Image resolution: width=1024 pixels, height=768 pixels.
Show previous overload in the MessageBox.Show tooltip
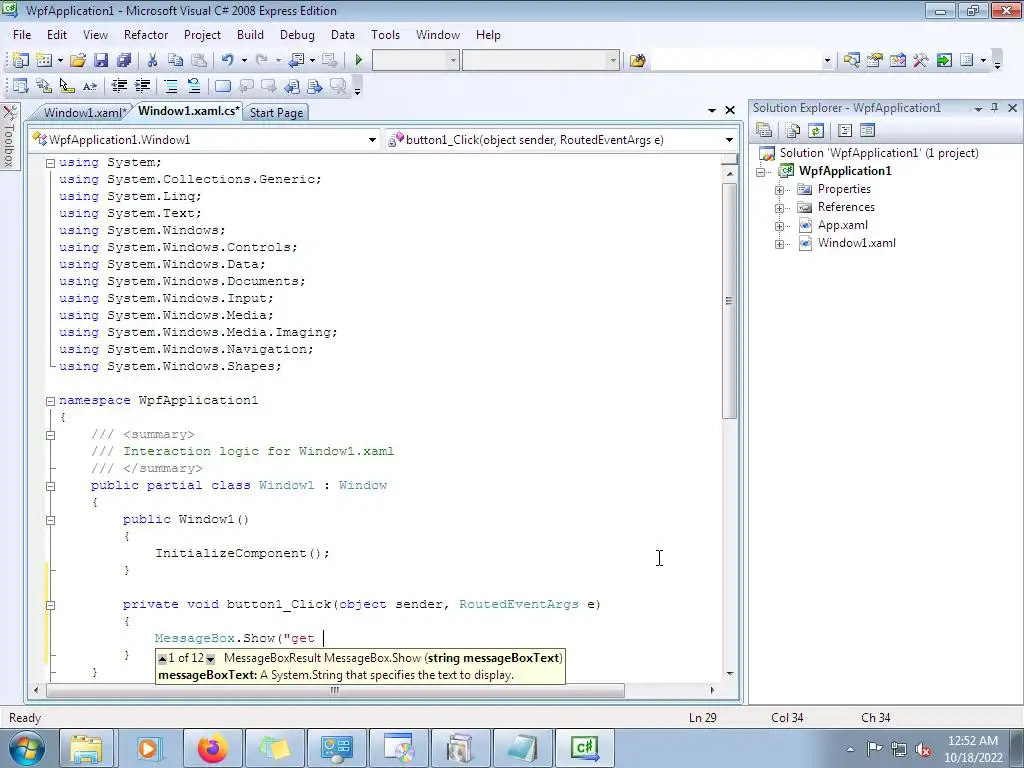click(x=163, y=658)
